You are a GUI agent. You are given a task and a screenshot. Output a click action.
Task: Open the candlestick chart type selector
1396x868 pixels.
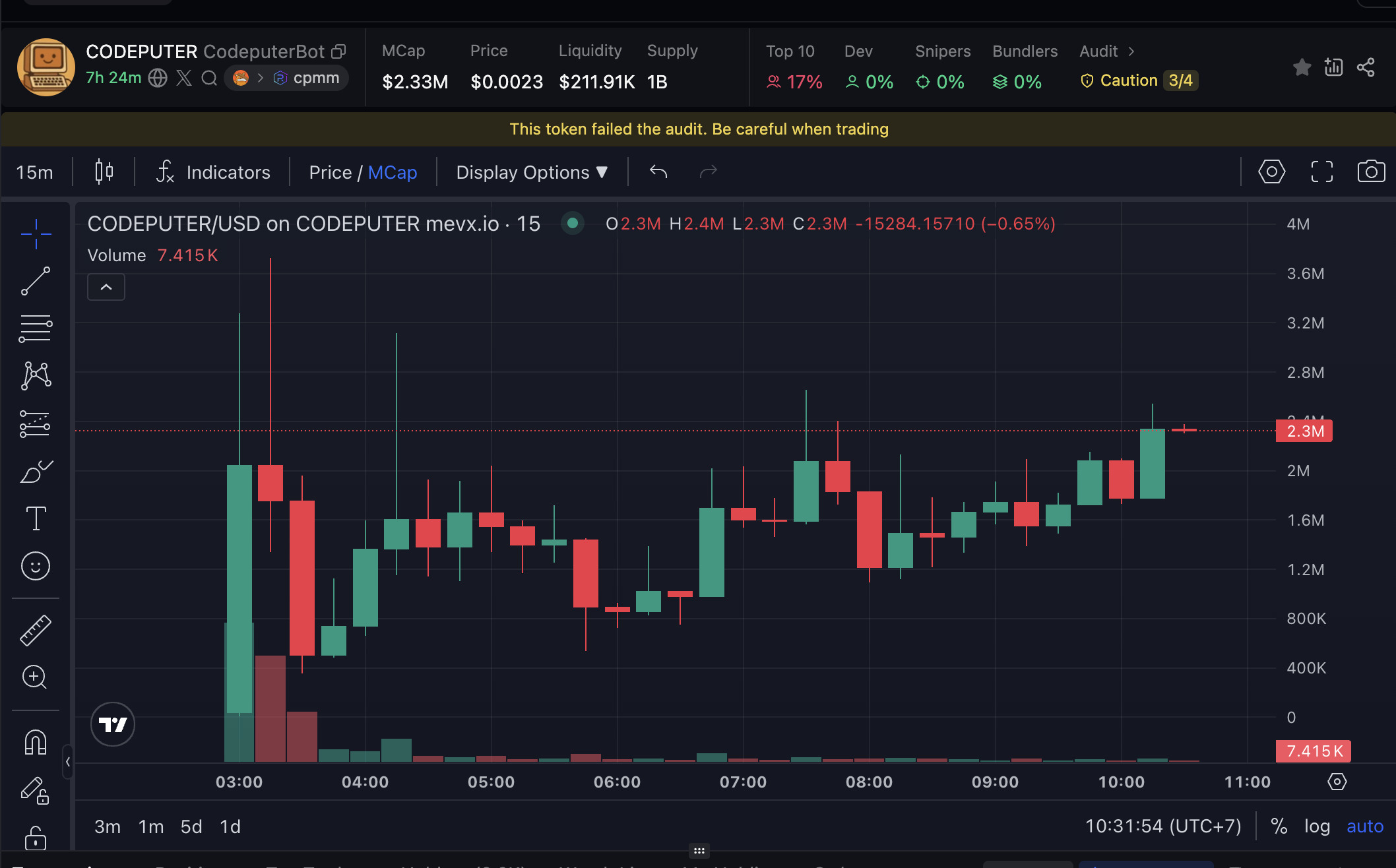pyautogui.click(x=104, y=172)
